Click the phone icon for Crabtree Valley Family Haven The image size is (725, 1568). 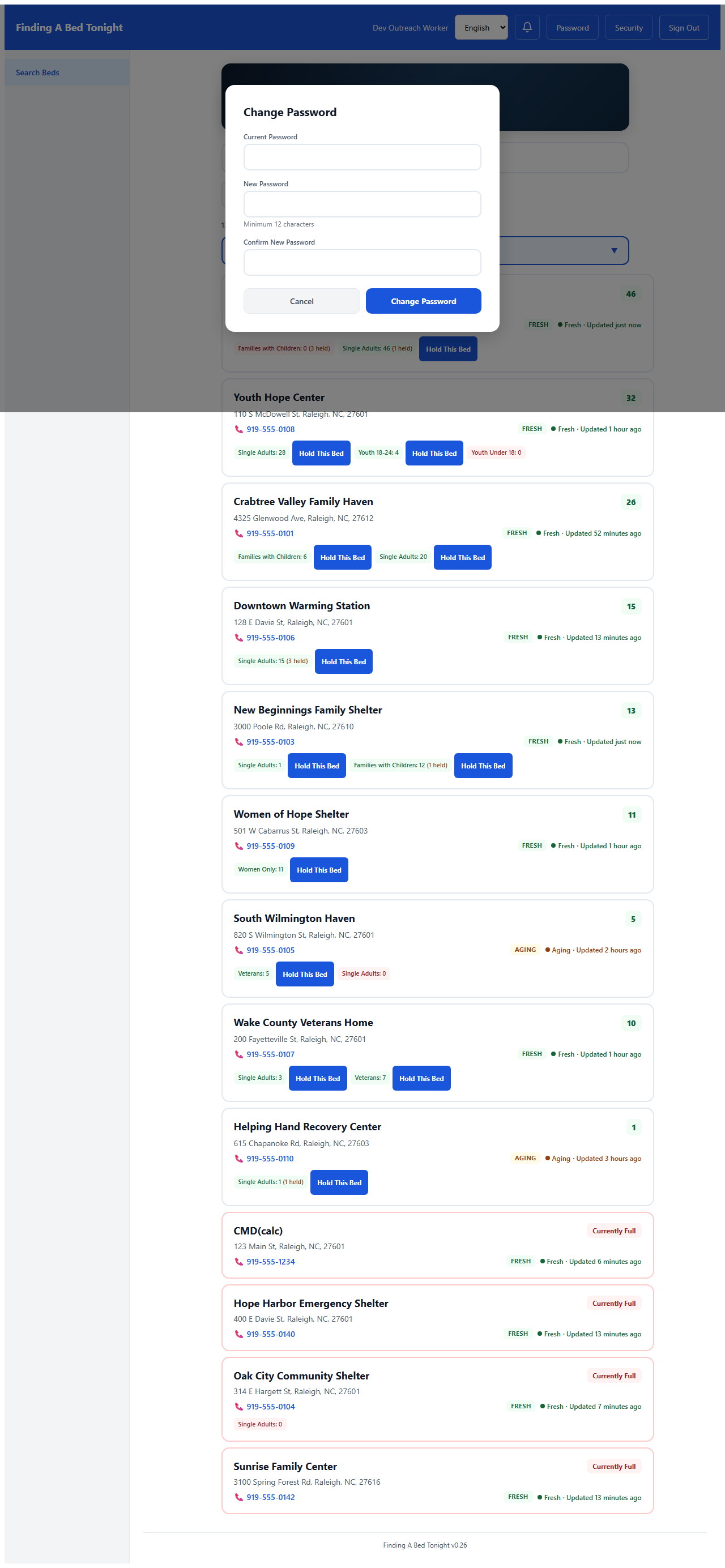[238, 533]
